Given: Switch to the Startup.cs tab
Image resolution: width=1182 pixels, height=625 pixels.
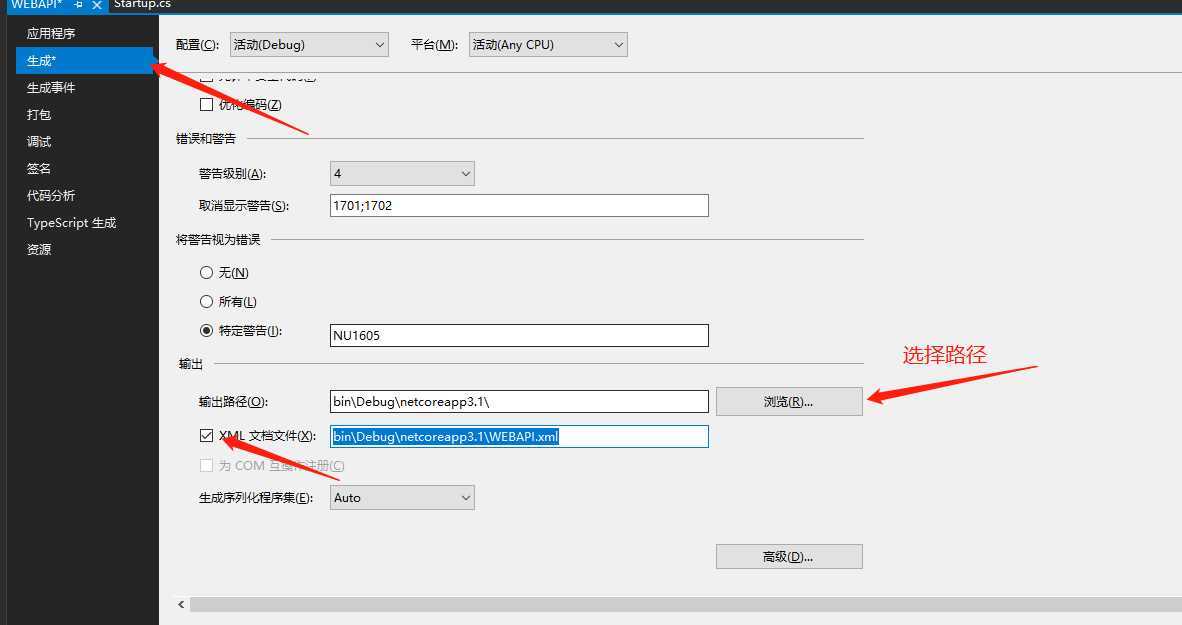Looking at the screenshot, I should 142,5.
